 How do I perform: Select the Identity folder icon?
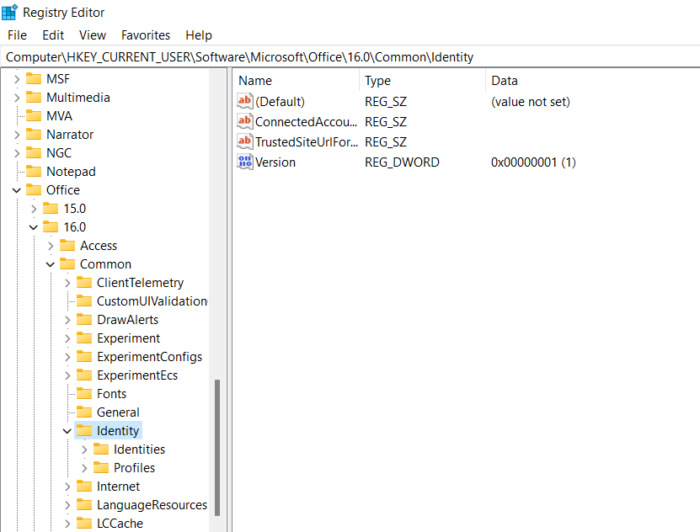84,431
